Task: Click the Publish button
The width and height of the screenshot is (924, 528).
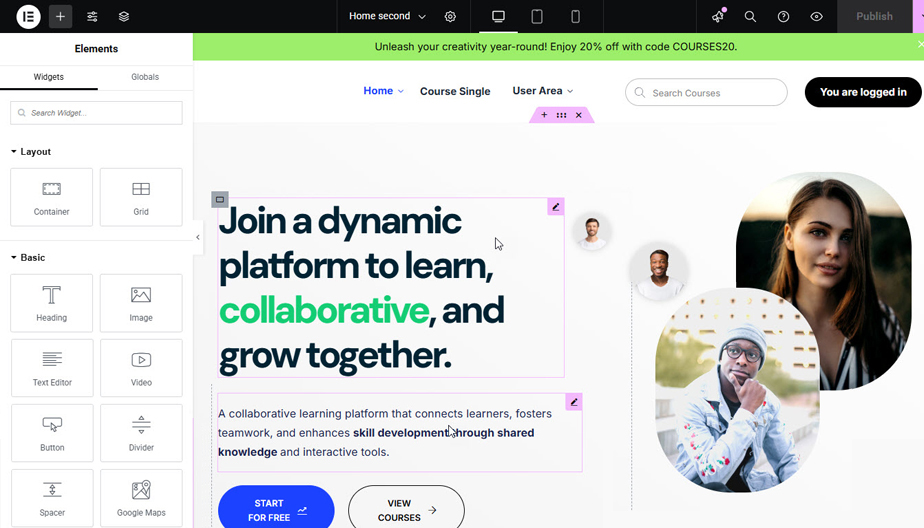Action: (x=874, y=16)
